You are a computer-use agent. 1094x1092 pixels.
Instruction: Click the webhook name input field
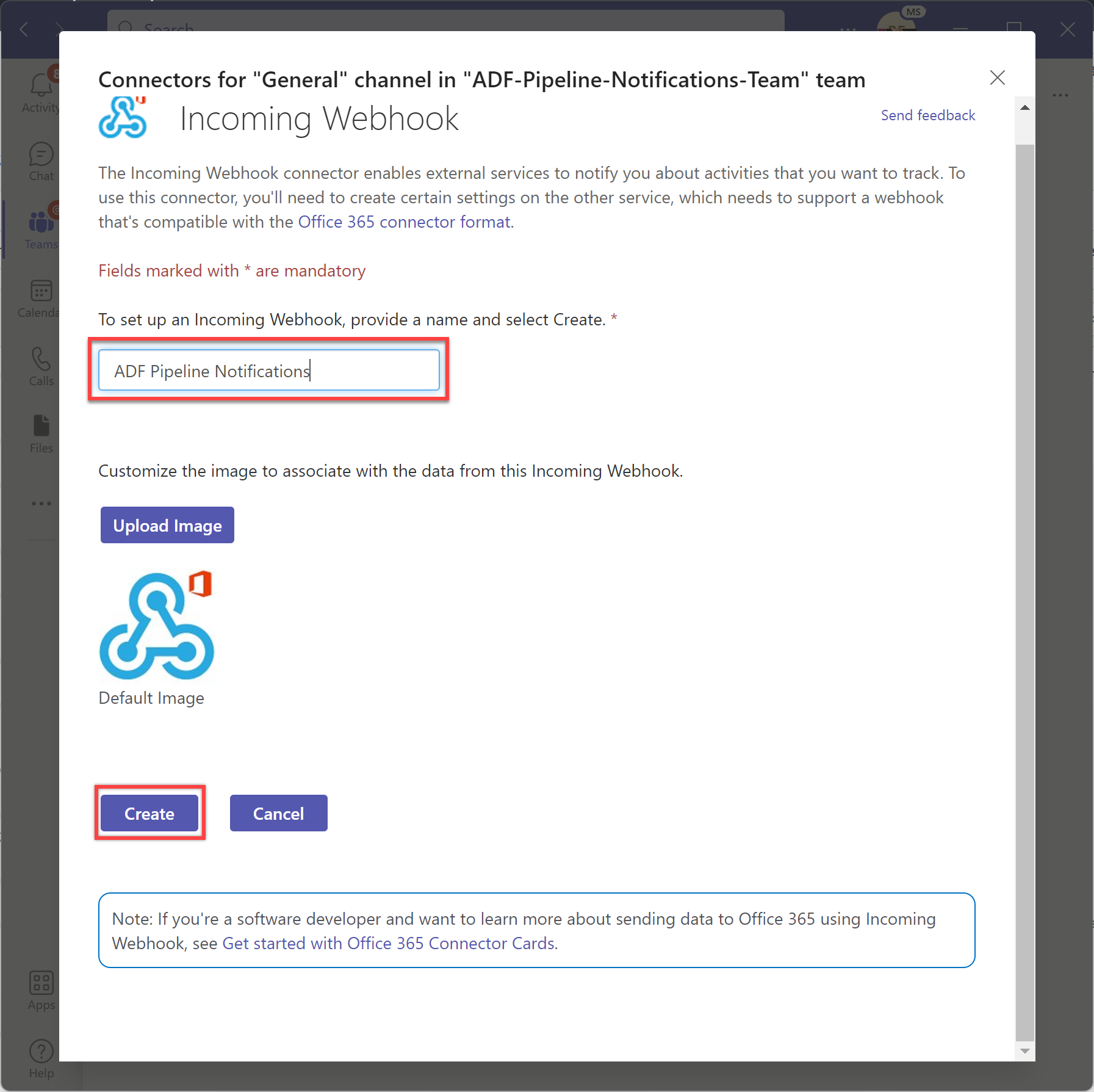(x=269, y=370)
